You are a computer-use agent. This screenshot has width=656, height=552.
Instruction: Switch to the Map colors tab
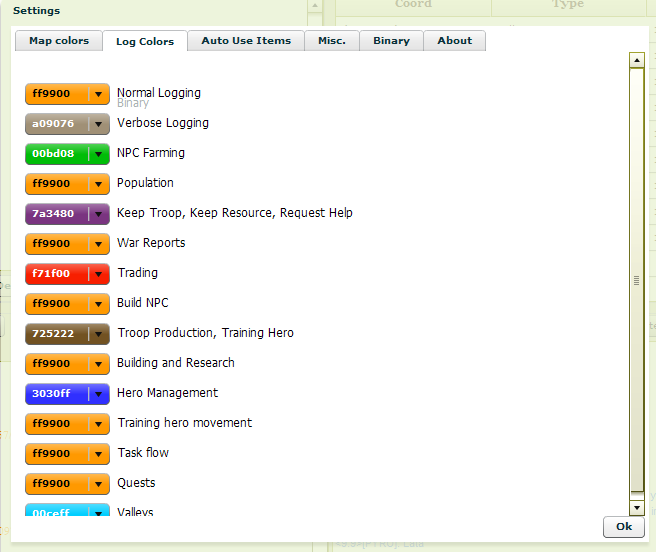[x=59, y=41]
